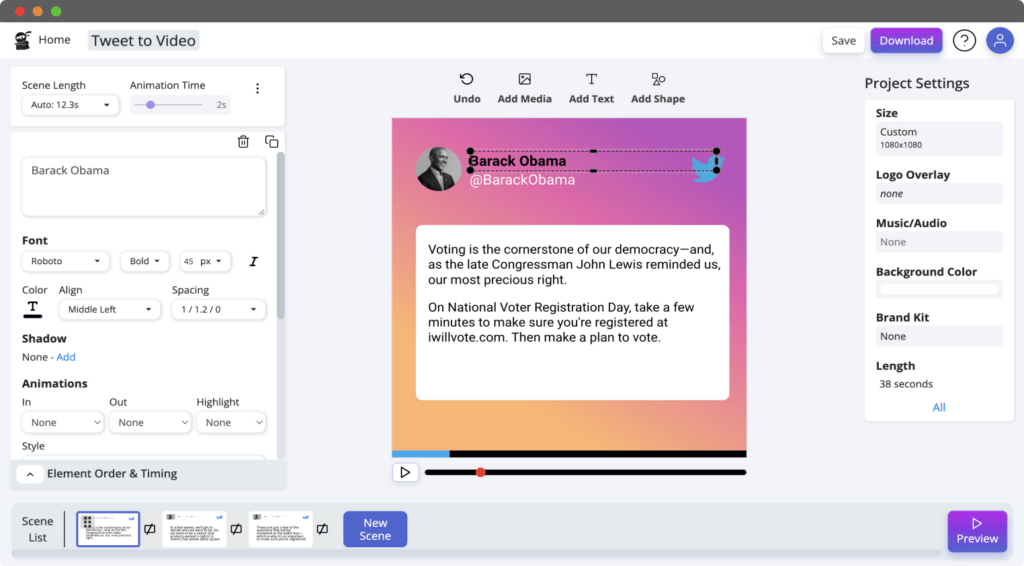Viewport: 1024px width, 566px height.
Task: Click the Save button
Action: (x=843, y=40)
